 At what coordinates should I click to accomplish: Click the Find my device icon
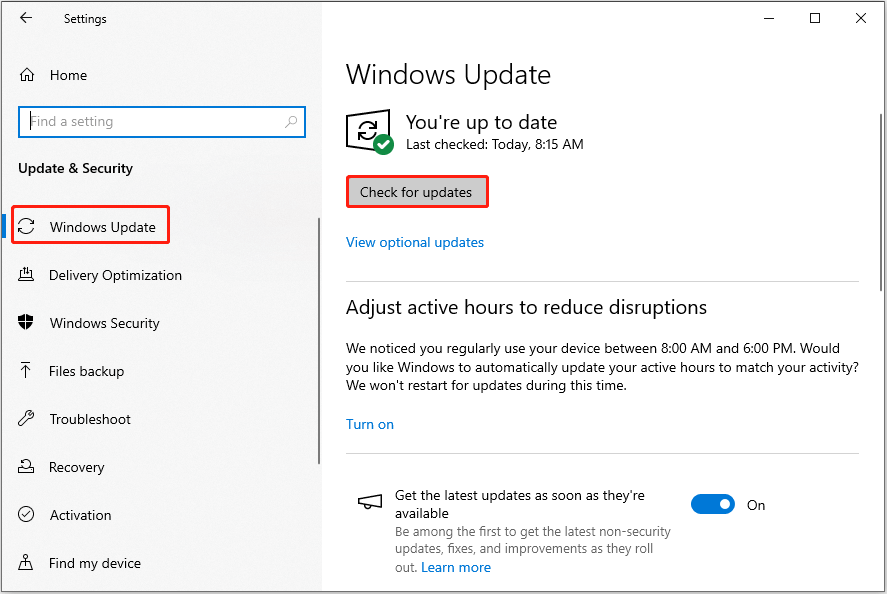(27, 563)
